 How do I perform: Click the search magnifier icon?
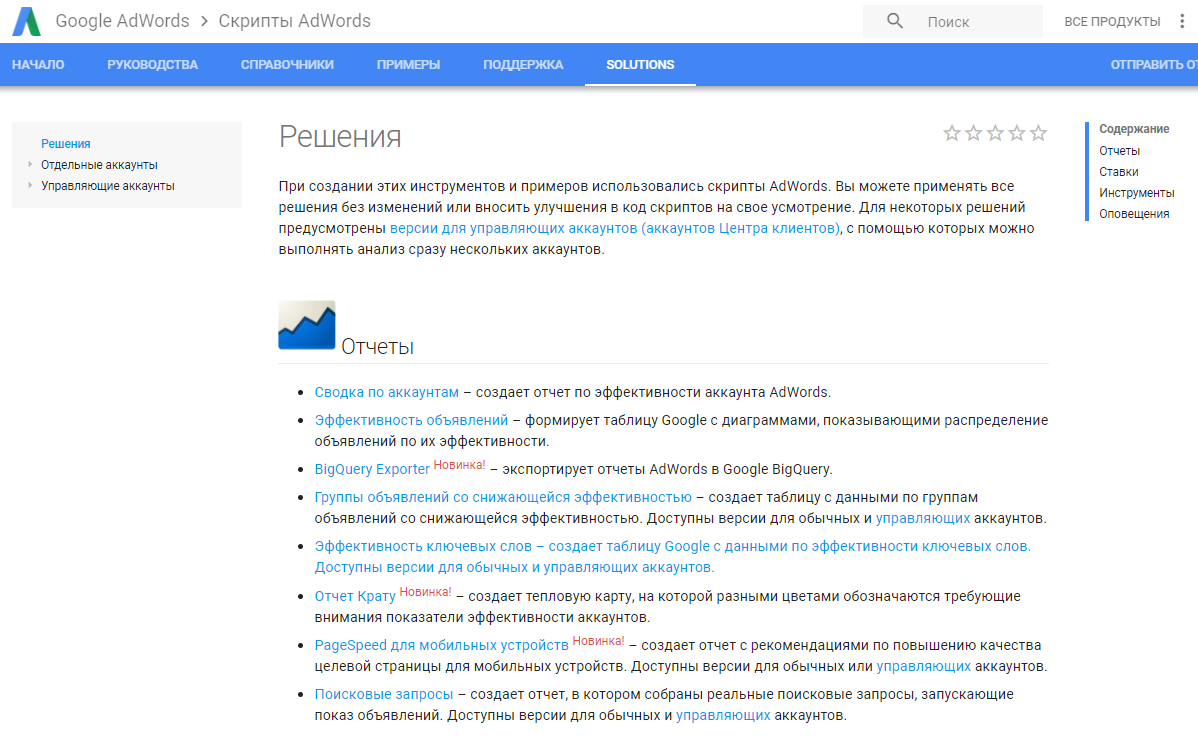pyautogui.click(x=895, y=21)
